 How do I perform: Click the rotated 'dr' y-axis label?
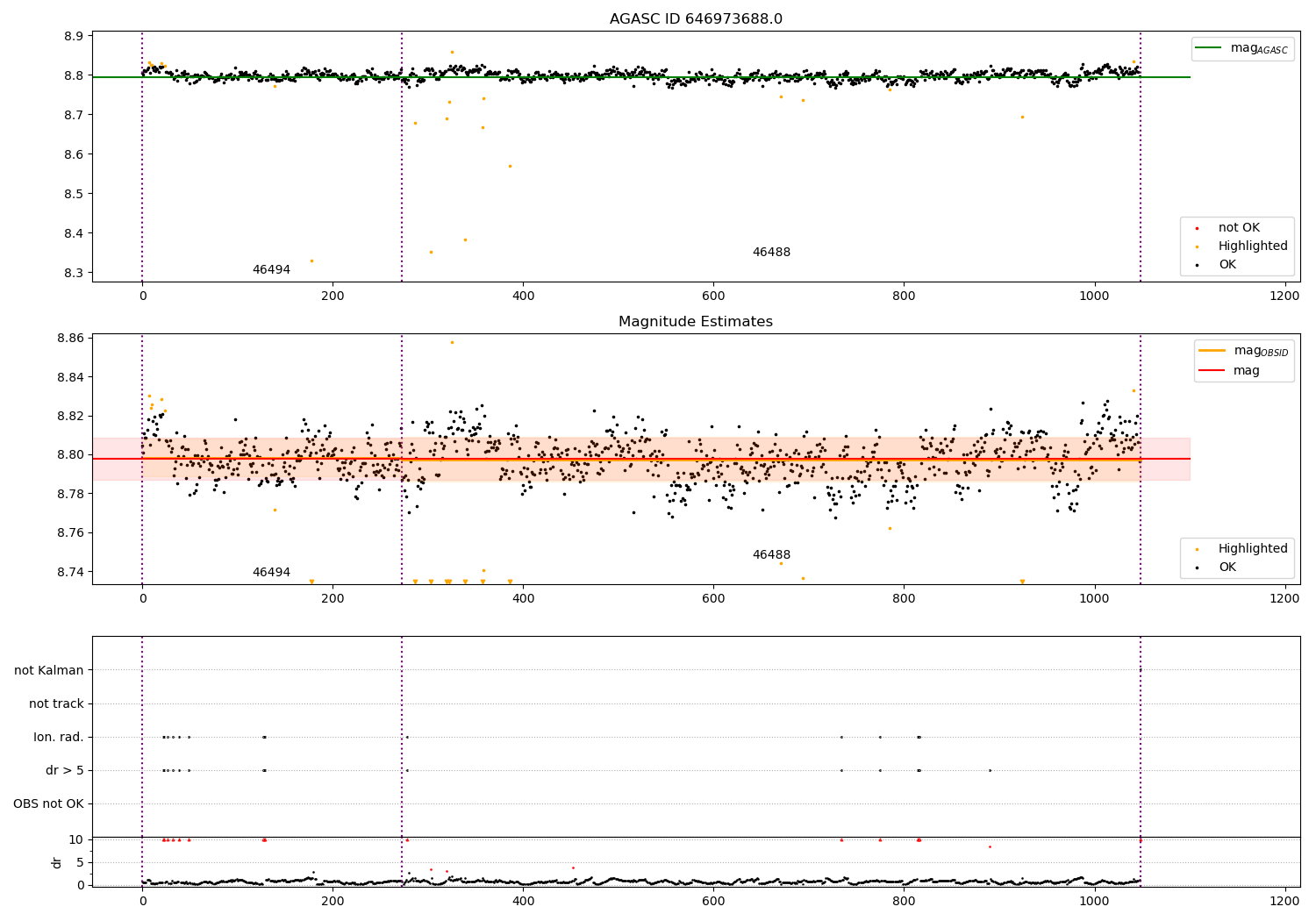57,862
